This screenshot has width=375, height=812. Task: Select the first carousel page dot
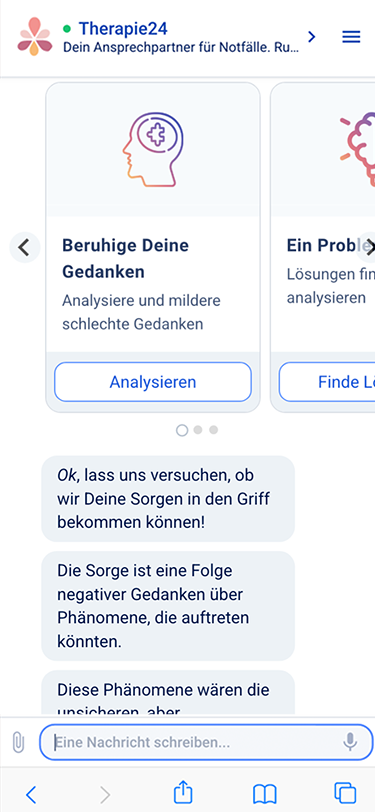[182, 430]
